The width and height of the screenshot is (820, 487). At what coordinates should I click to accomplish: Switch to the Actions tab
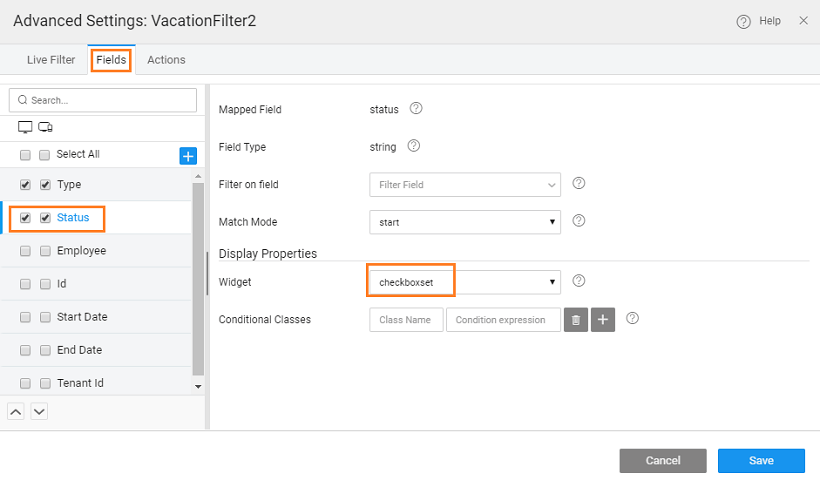tap(166, 60)
